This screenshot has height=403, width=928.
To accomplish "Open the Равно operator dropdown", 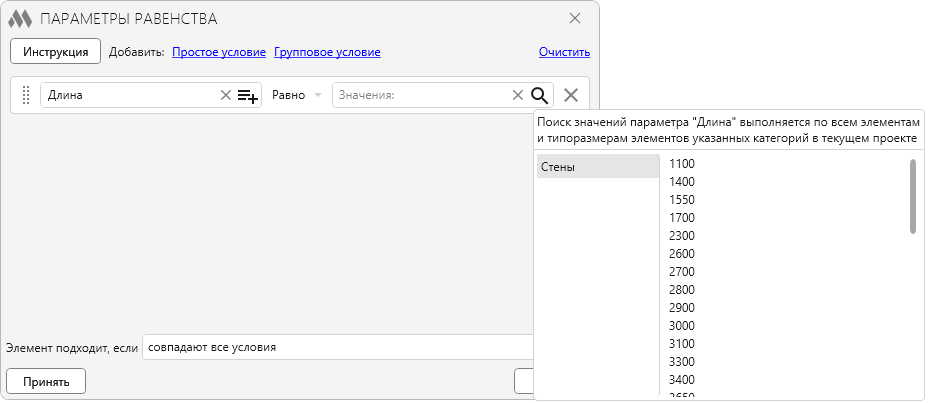I will pyautogui.click(x=297, y=95).
